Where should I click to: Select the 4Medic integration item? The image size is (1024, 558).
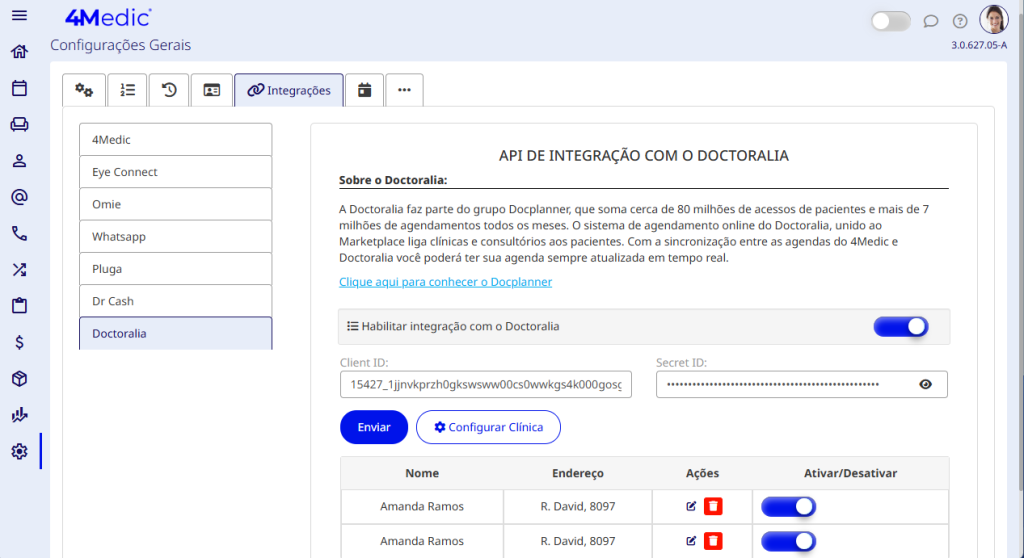click(x=176, y=139)
